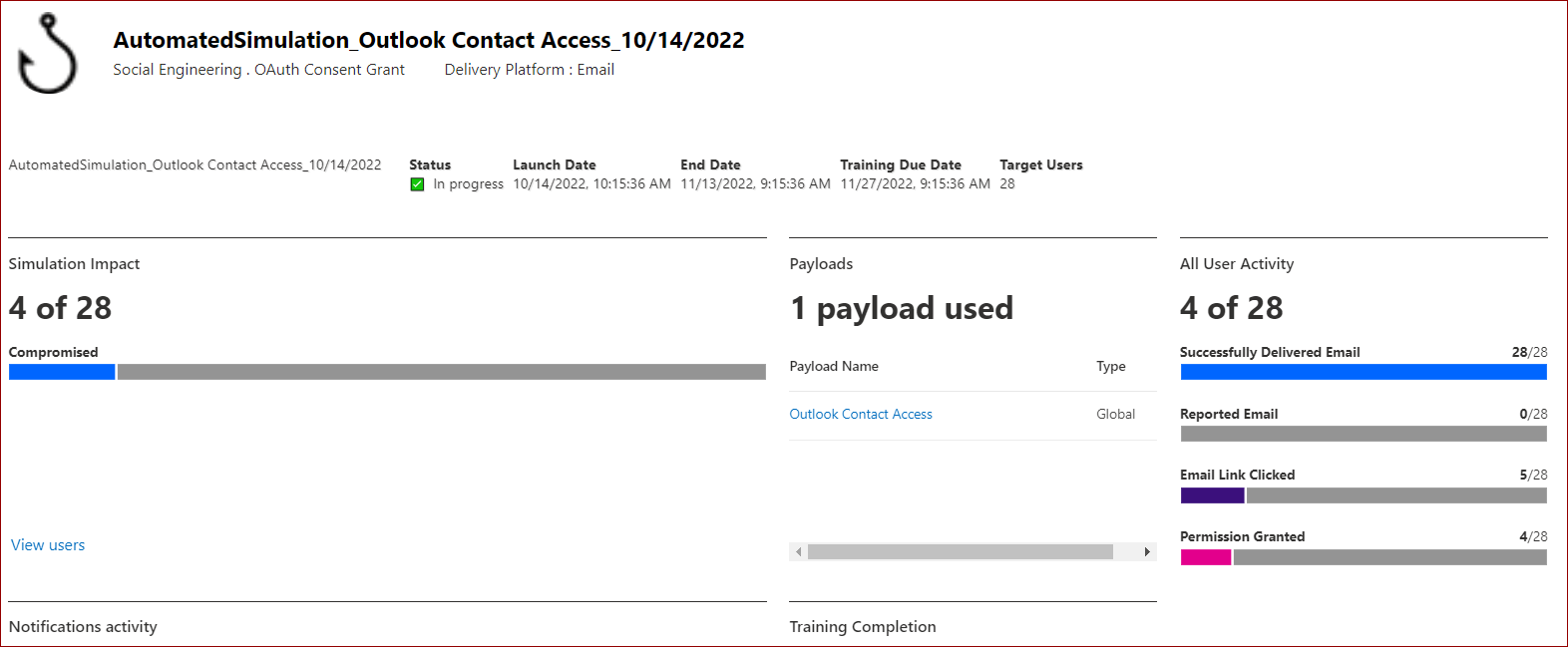Image resolution: width=1568 pixels, height=647 pixels.
Task: Click the payloads scrollbar left arrow
Action: coord(798,551)
